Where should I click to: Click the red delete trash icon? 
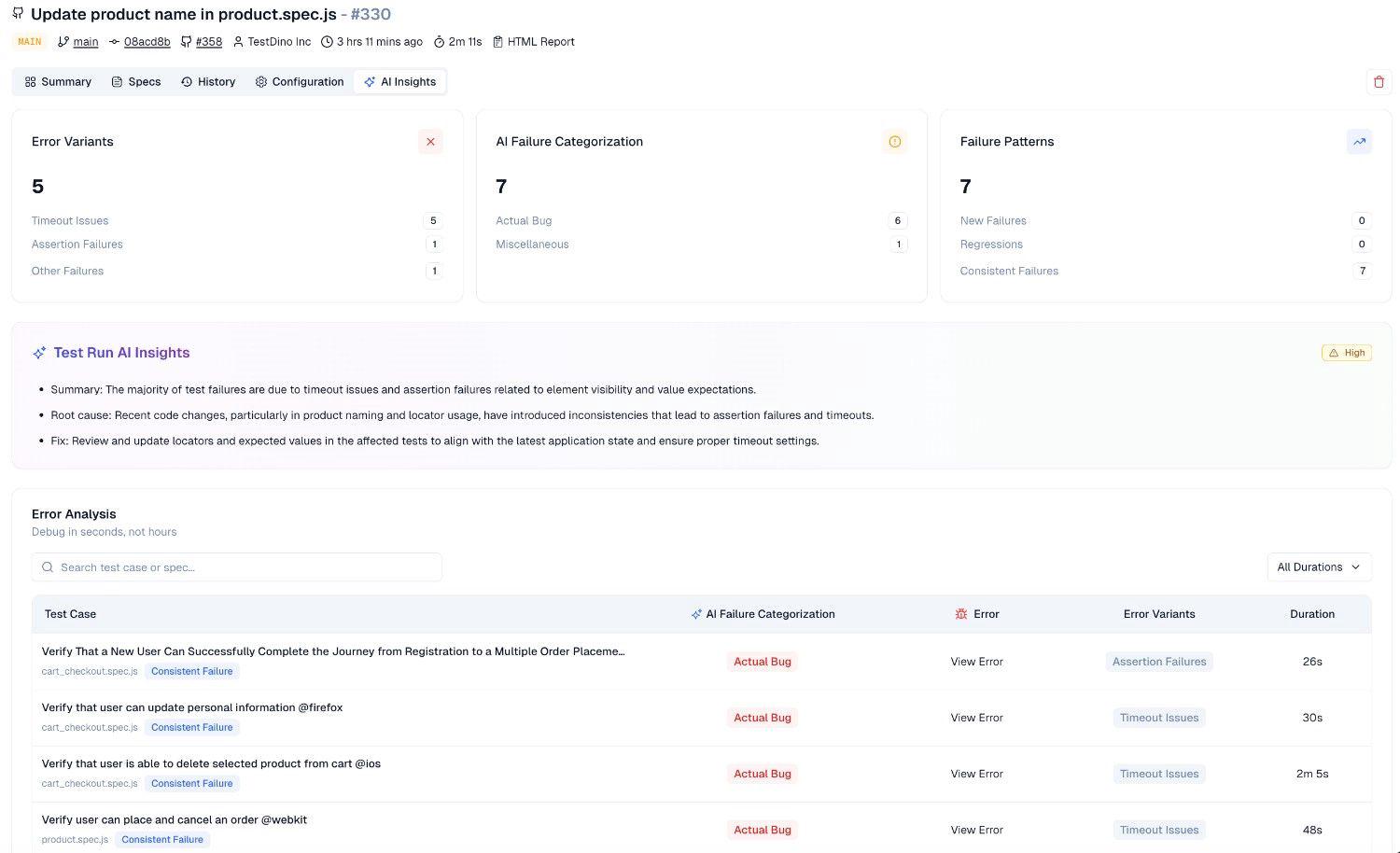point(1379,82)
